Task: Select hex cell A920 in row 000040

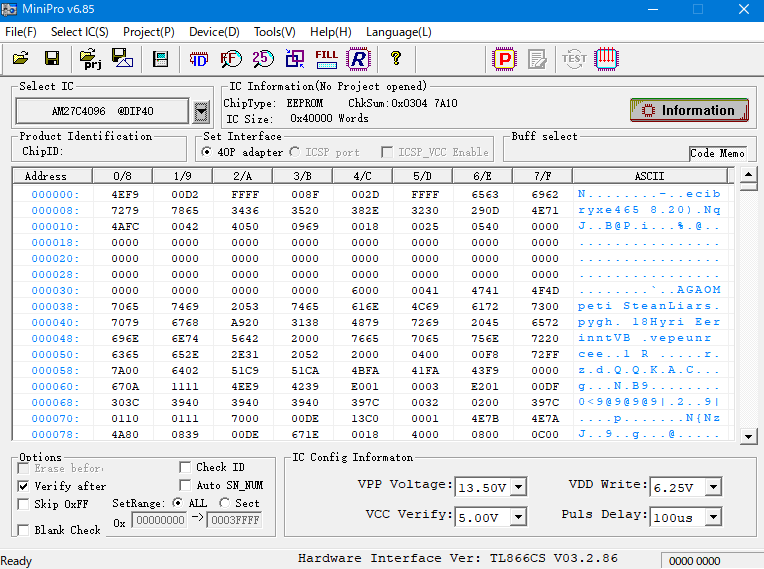Action: (245, 322)
